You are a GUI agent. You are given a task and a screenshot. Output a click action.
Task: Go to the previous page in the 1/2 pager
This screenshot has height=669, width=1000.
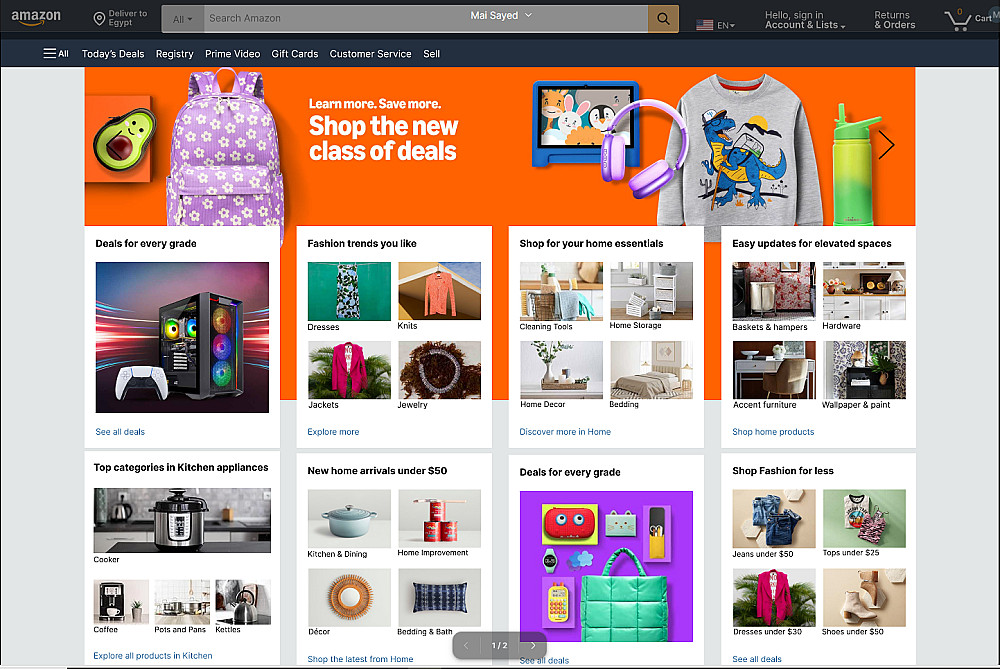(466, 645)
